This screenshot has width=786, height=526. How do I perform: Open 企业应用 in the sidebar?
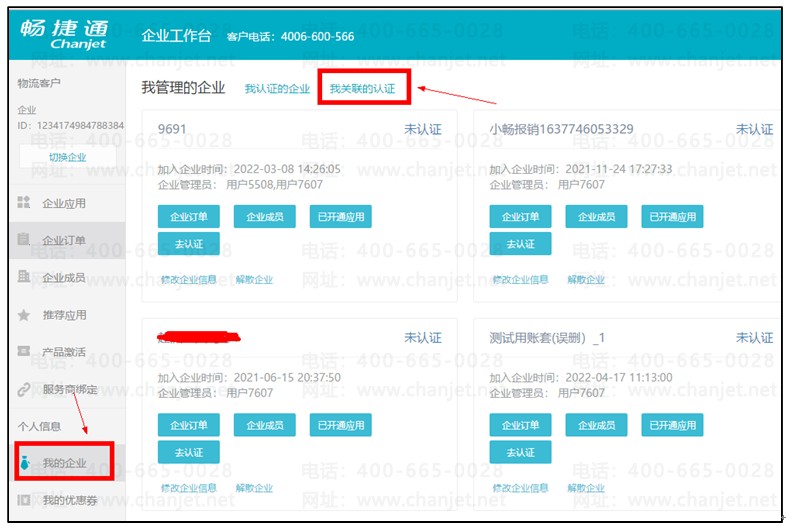[64, 203]
